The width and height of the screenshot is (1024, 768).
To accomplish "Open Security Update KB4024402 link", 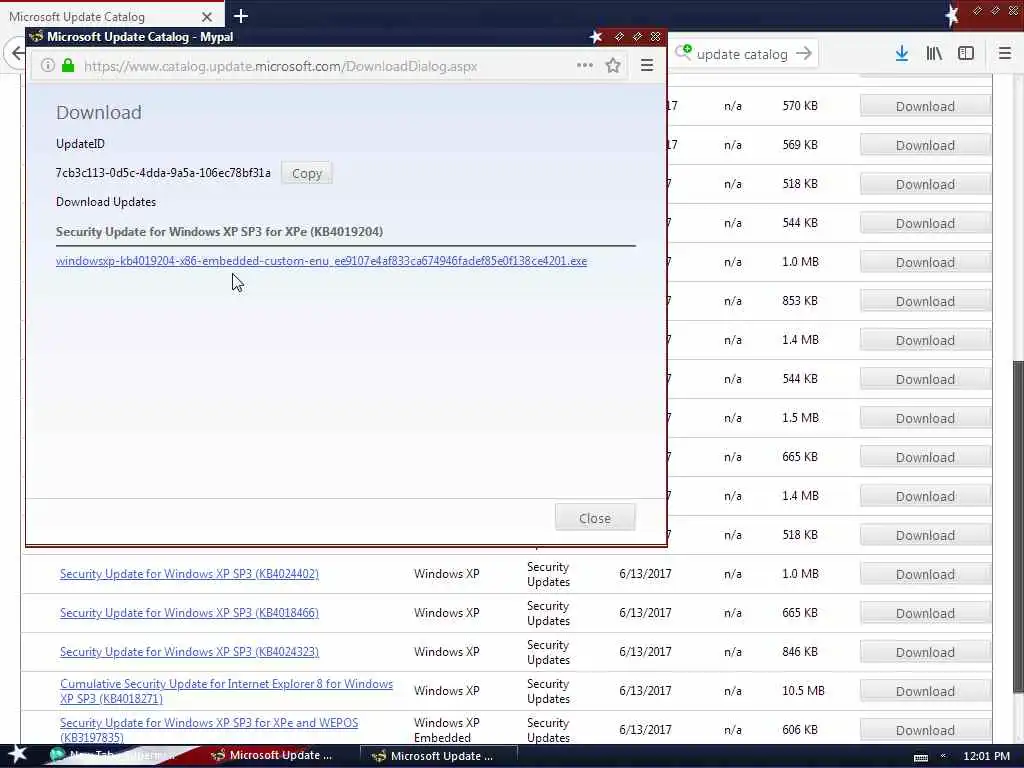I will point(189,574).
